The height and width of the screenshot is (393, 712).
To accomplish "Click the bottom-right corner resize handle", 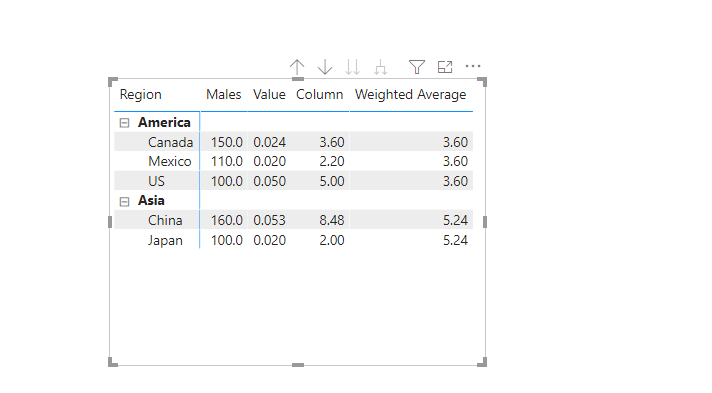I will [483, 362].
